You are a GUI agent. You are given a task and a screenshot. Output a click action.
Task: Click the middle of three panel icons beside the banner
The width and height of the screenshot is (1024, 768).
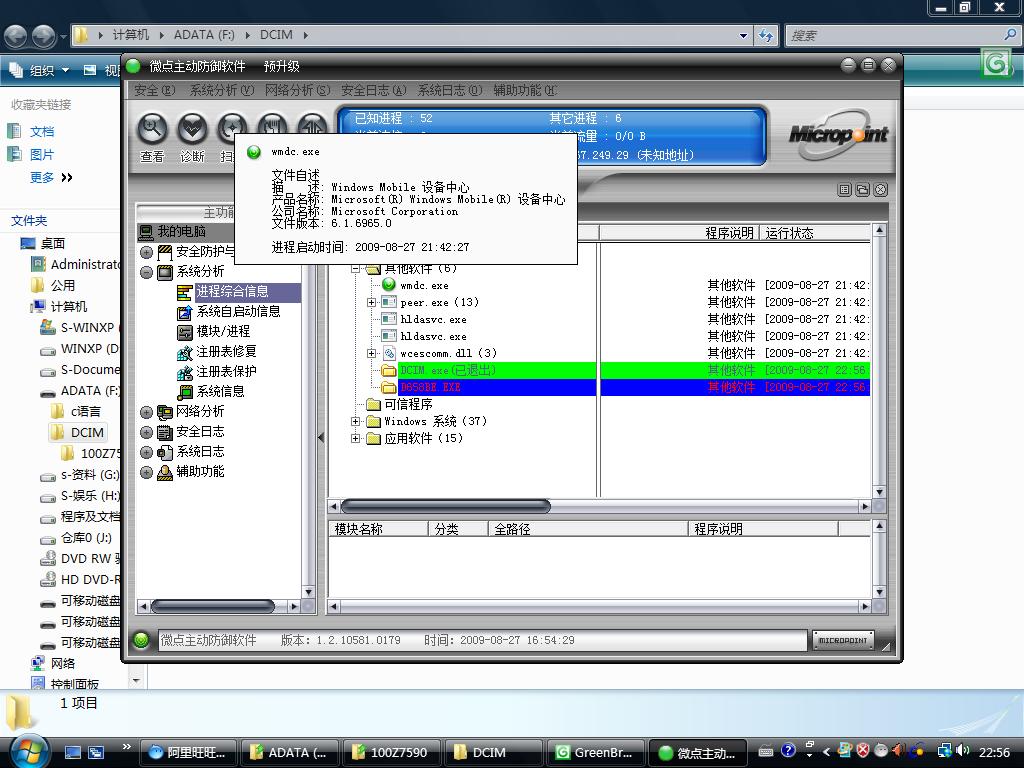click(863, 189)
